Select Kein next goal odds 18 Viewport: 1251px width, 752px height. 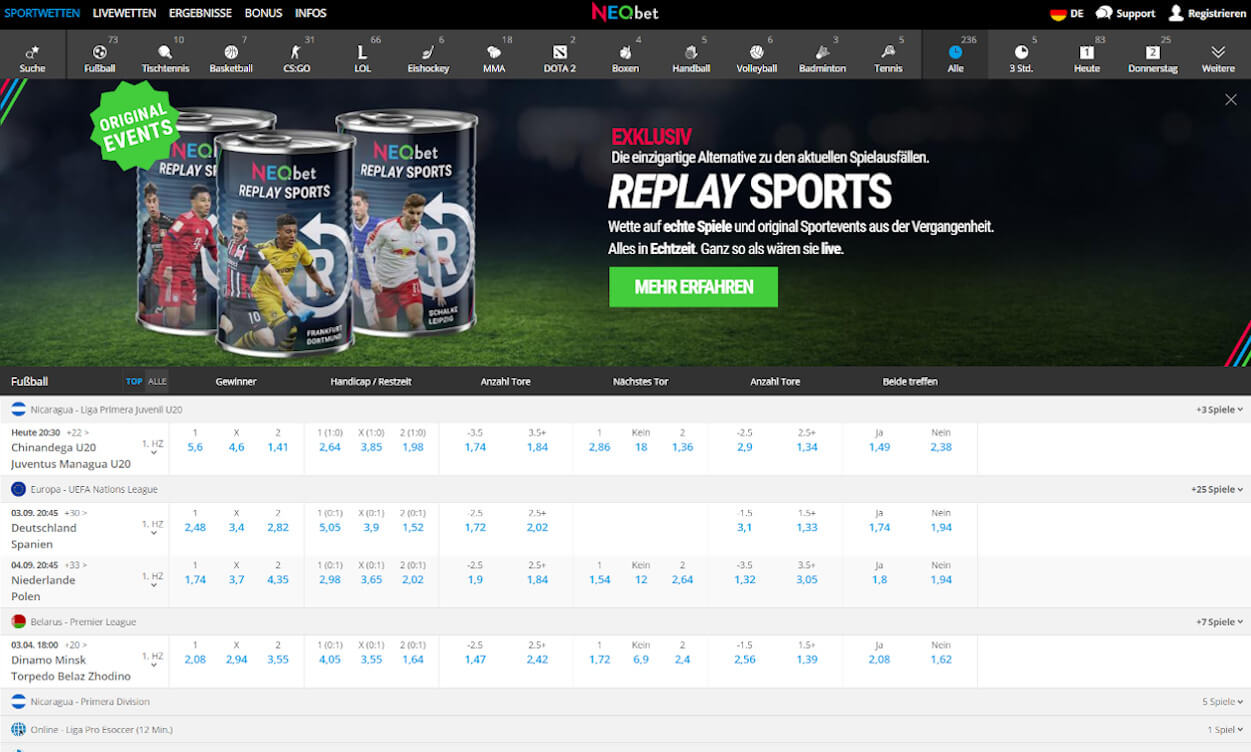point(641,447)
